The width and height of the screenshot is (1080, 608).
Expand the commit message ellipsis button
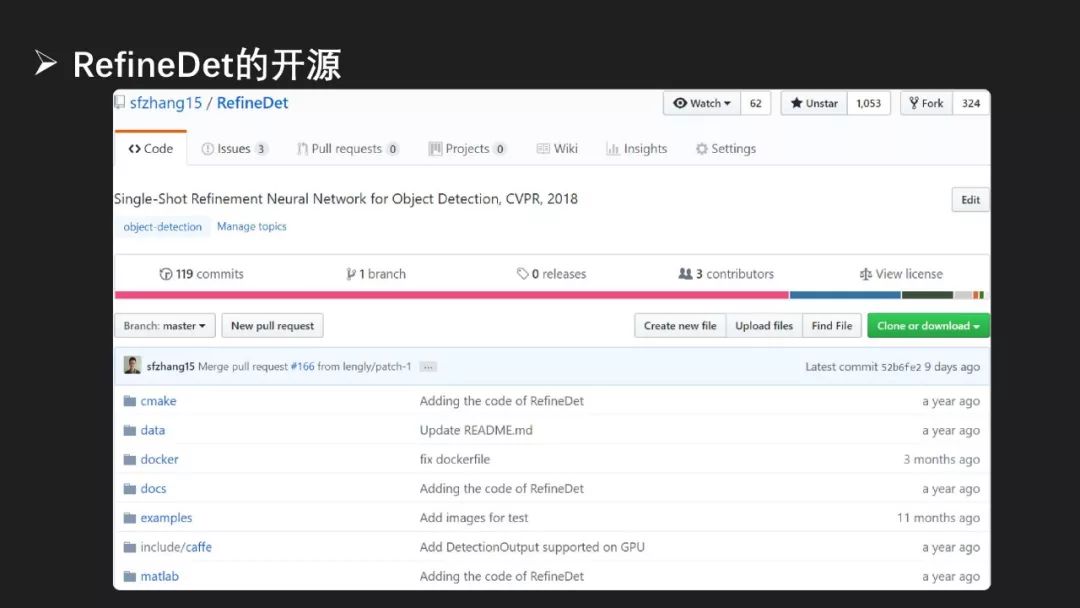click(x=428, y=367)
